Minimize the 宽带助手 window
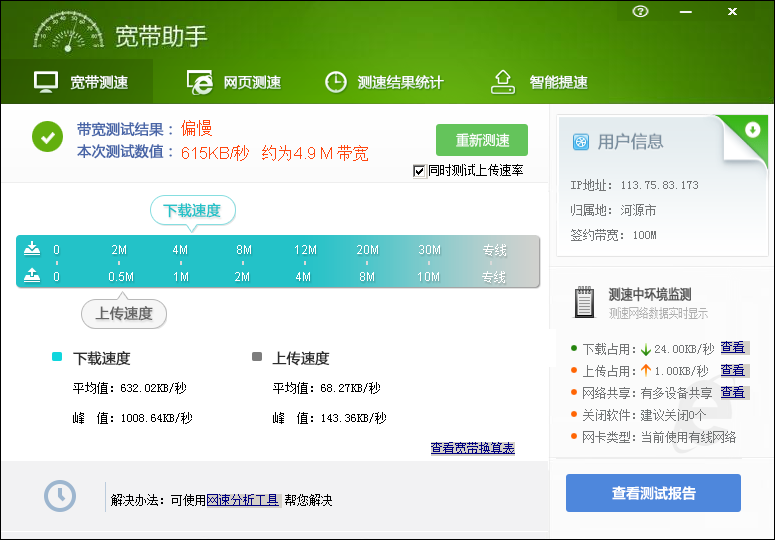 686,12
